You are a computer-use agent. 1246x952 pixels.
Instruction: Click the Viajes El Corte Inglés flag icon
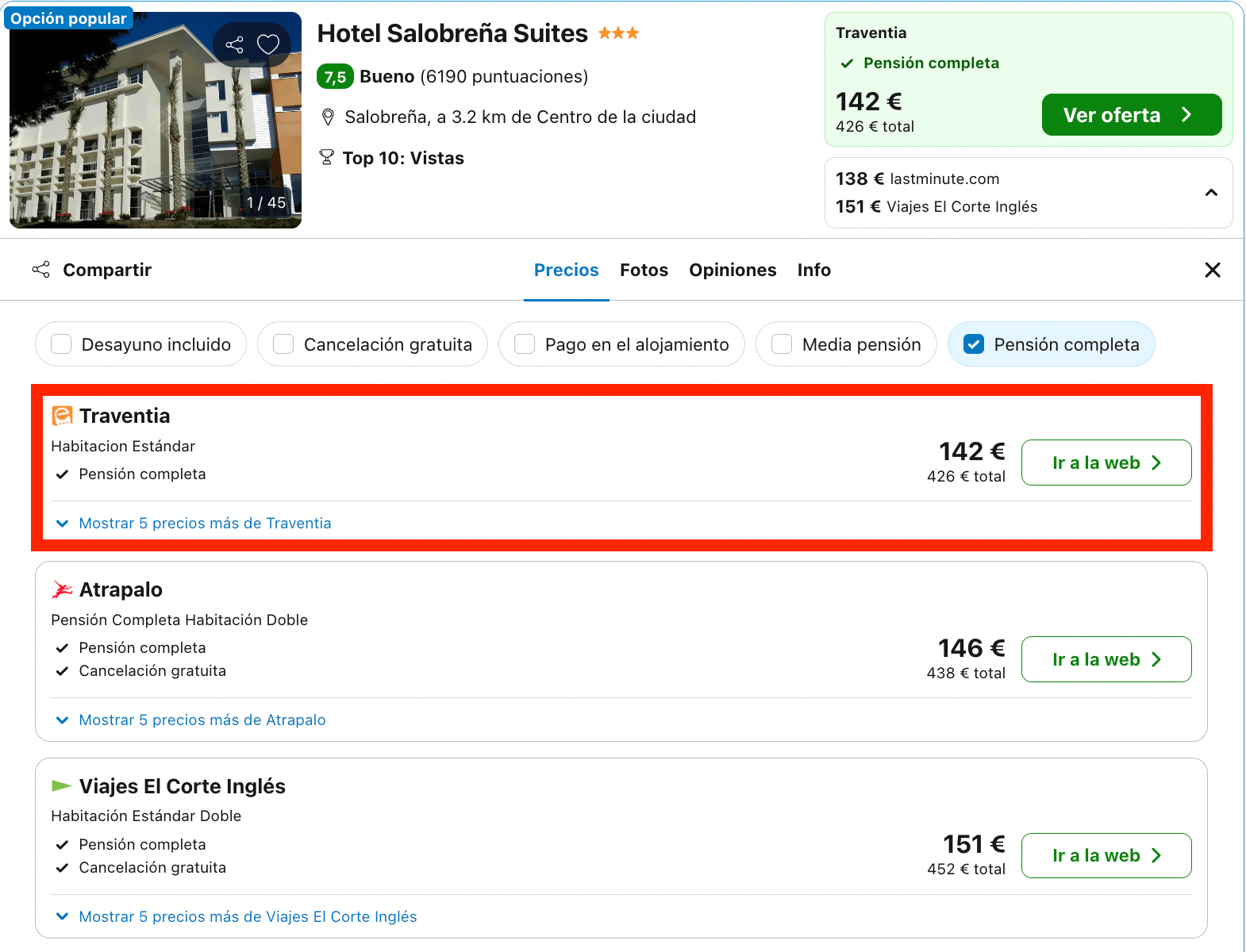coord(62,785)
